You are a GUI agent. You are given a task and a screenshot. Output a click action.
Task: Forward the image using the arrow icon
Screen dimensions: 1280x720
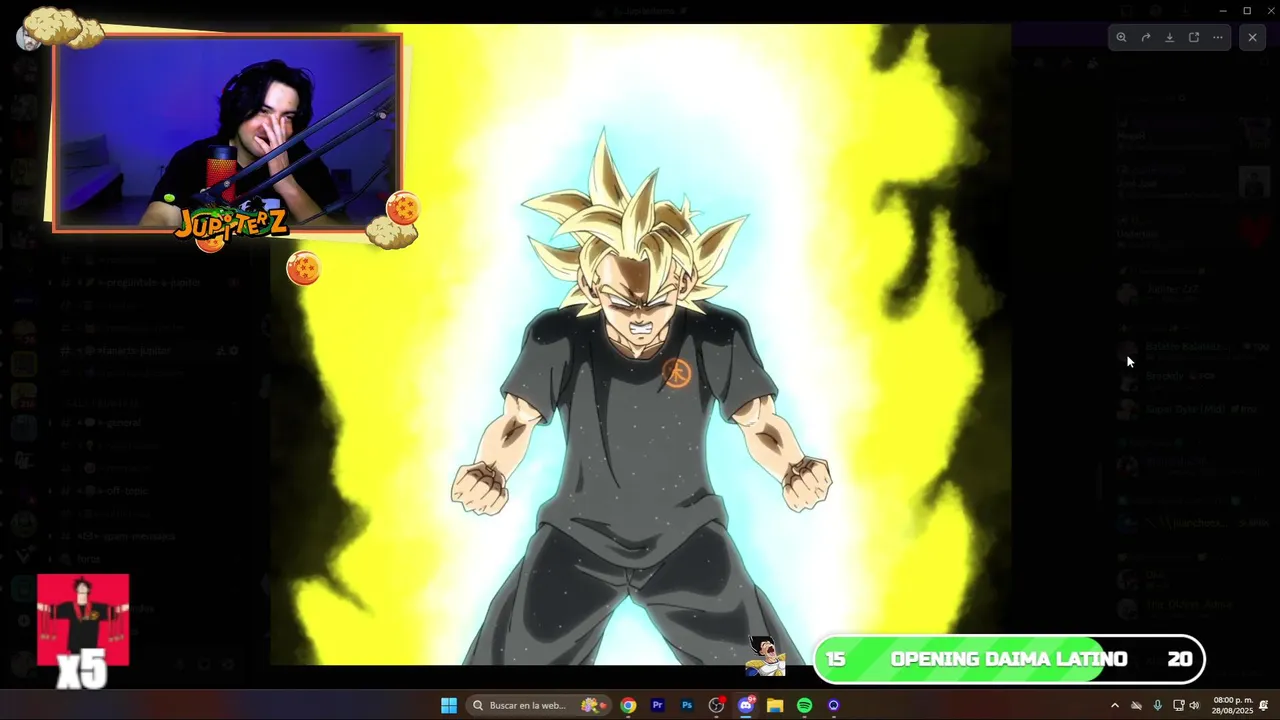1145,37
